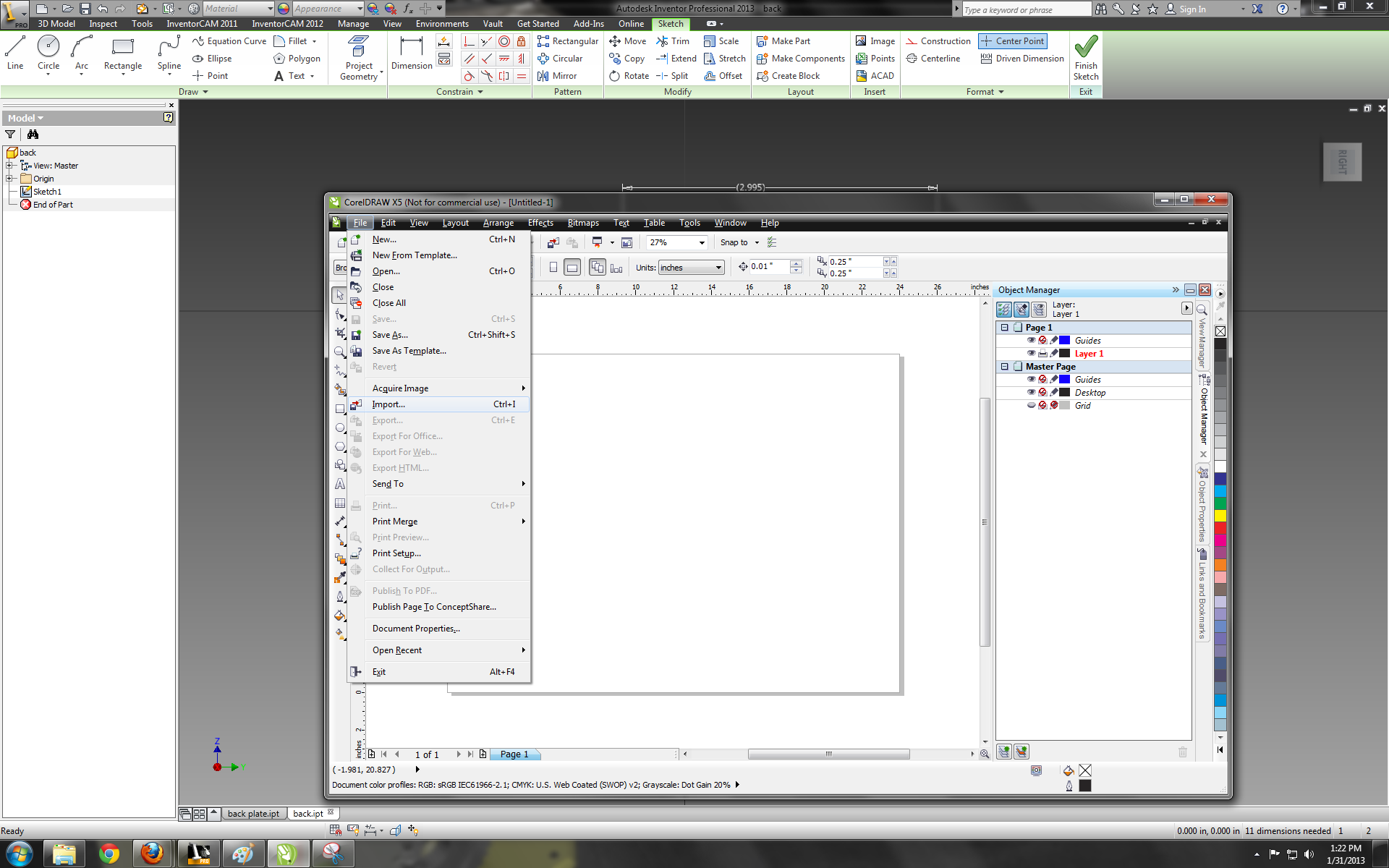
Task: Collapse Page 1 in Object Manager
Action: point(1004,328)
